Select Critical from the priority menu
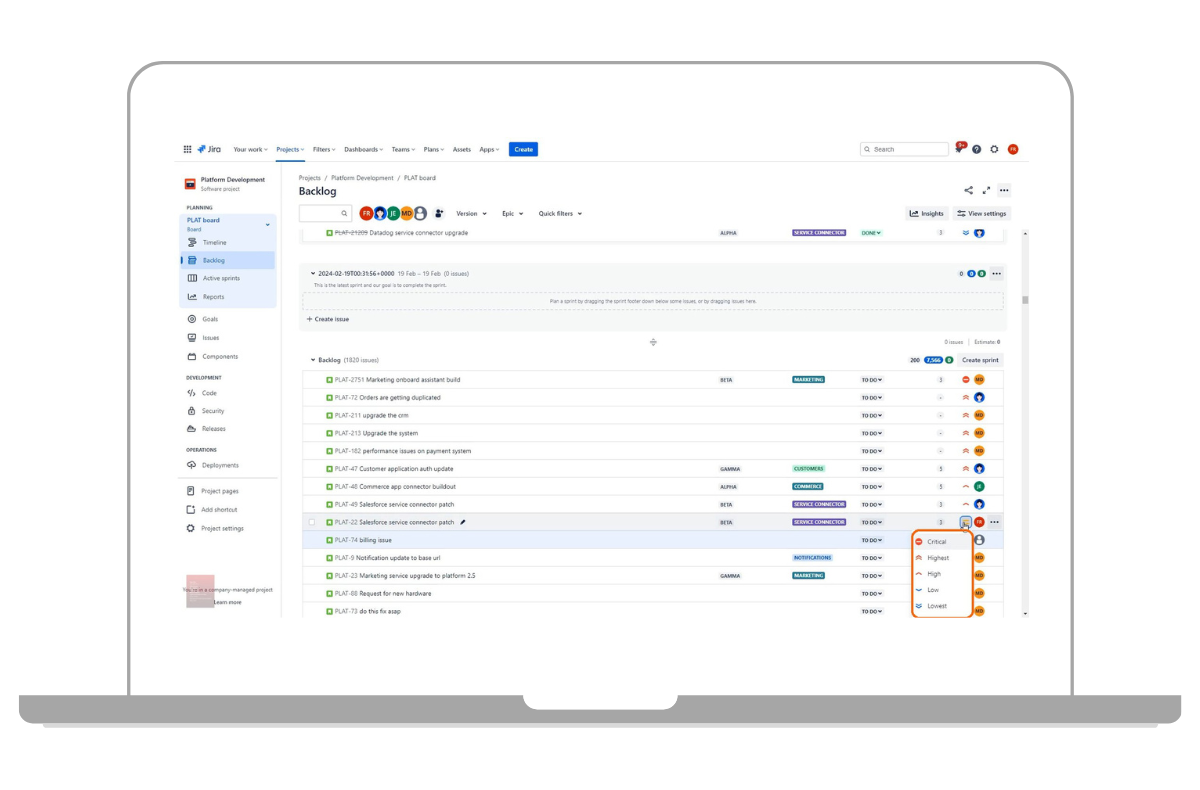The width and height of the screenshot is (1200, 790). coord(936,542)
